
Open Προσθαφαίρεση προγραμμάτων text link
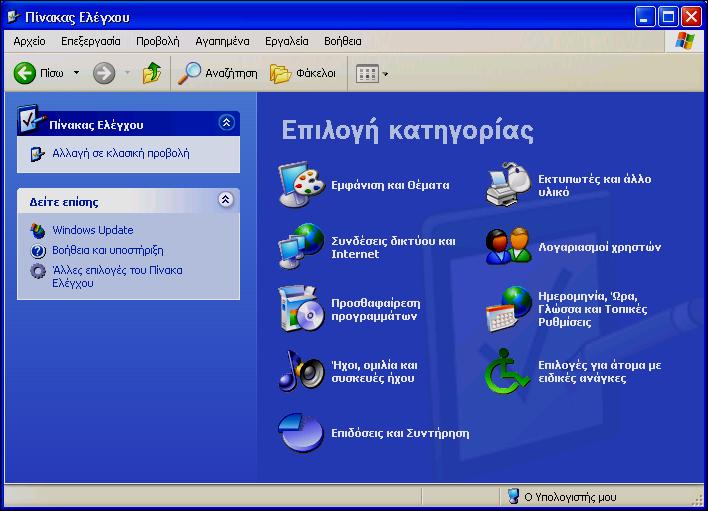point(376,310)
